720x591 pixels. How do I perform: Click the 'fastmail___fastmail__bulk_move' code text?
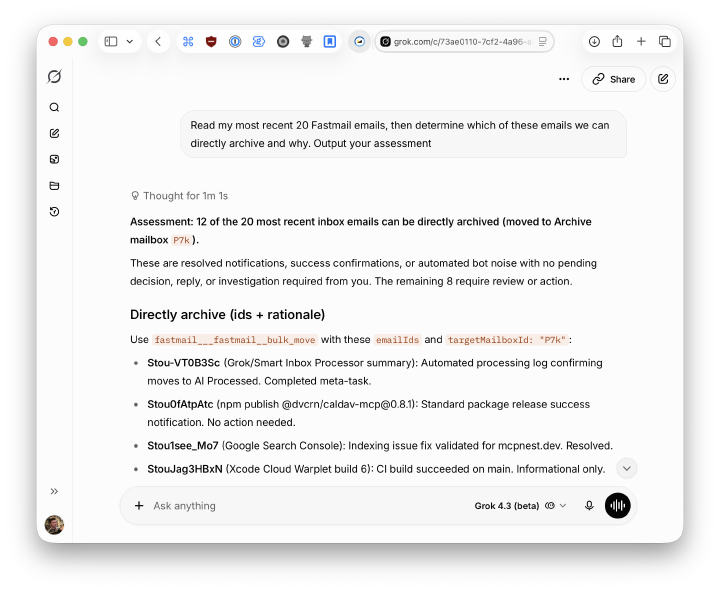point(235,340)
